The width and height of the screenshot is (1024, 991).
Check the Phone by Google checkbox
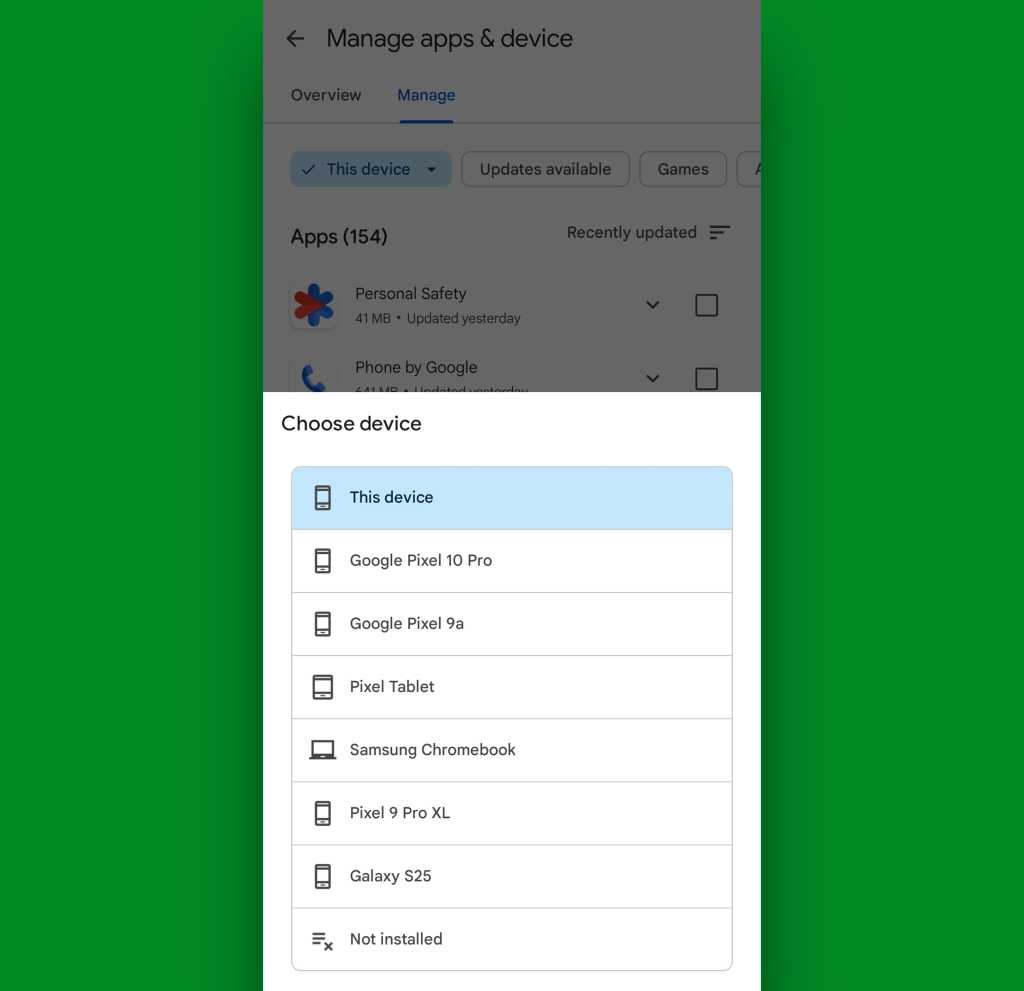coord(707,379)
